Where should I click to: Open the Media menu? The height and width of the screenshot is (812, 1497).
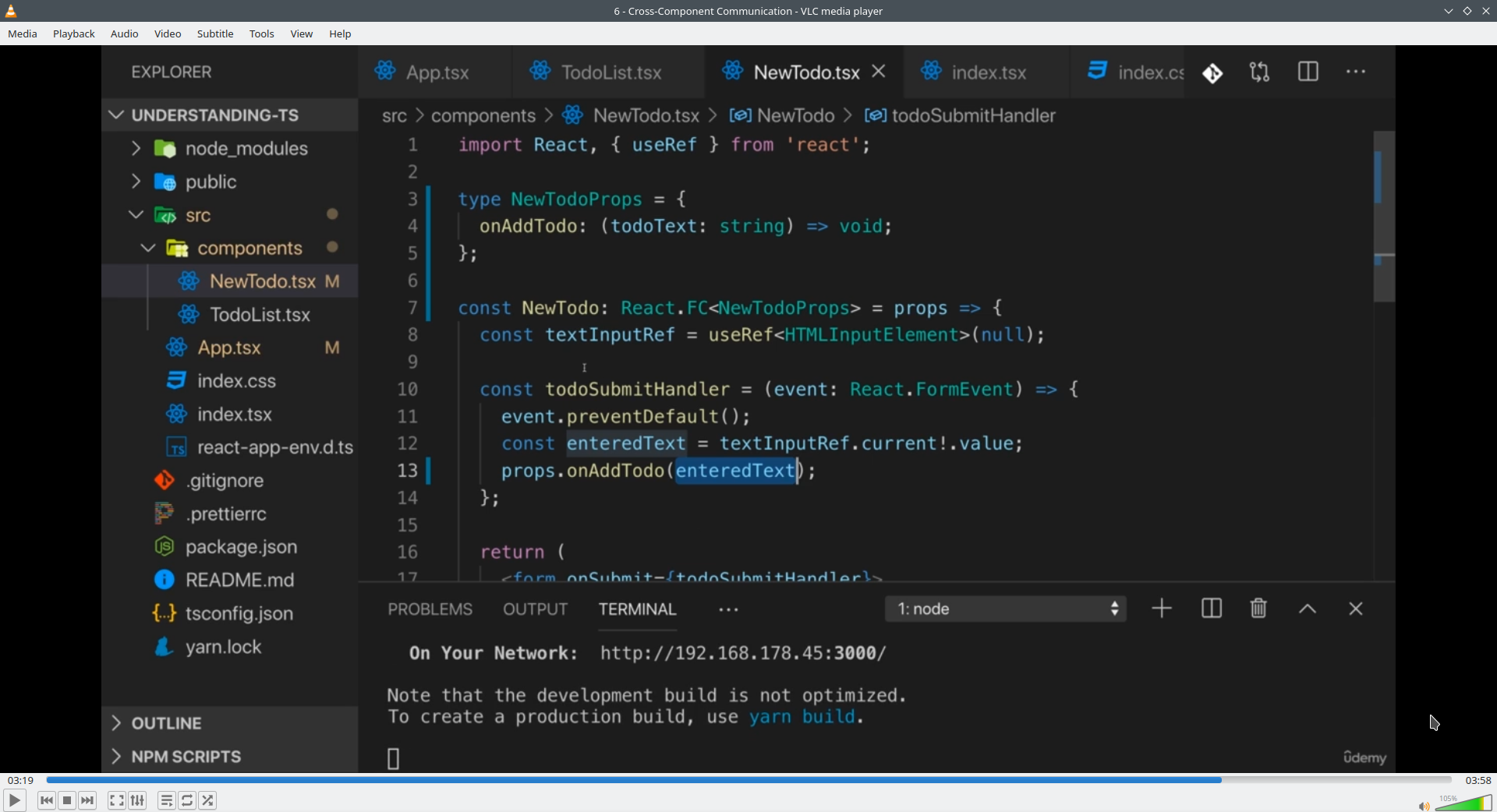[23, 34]
